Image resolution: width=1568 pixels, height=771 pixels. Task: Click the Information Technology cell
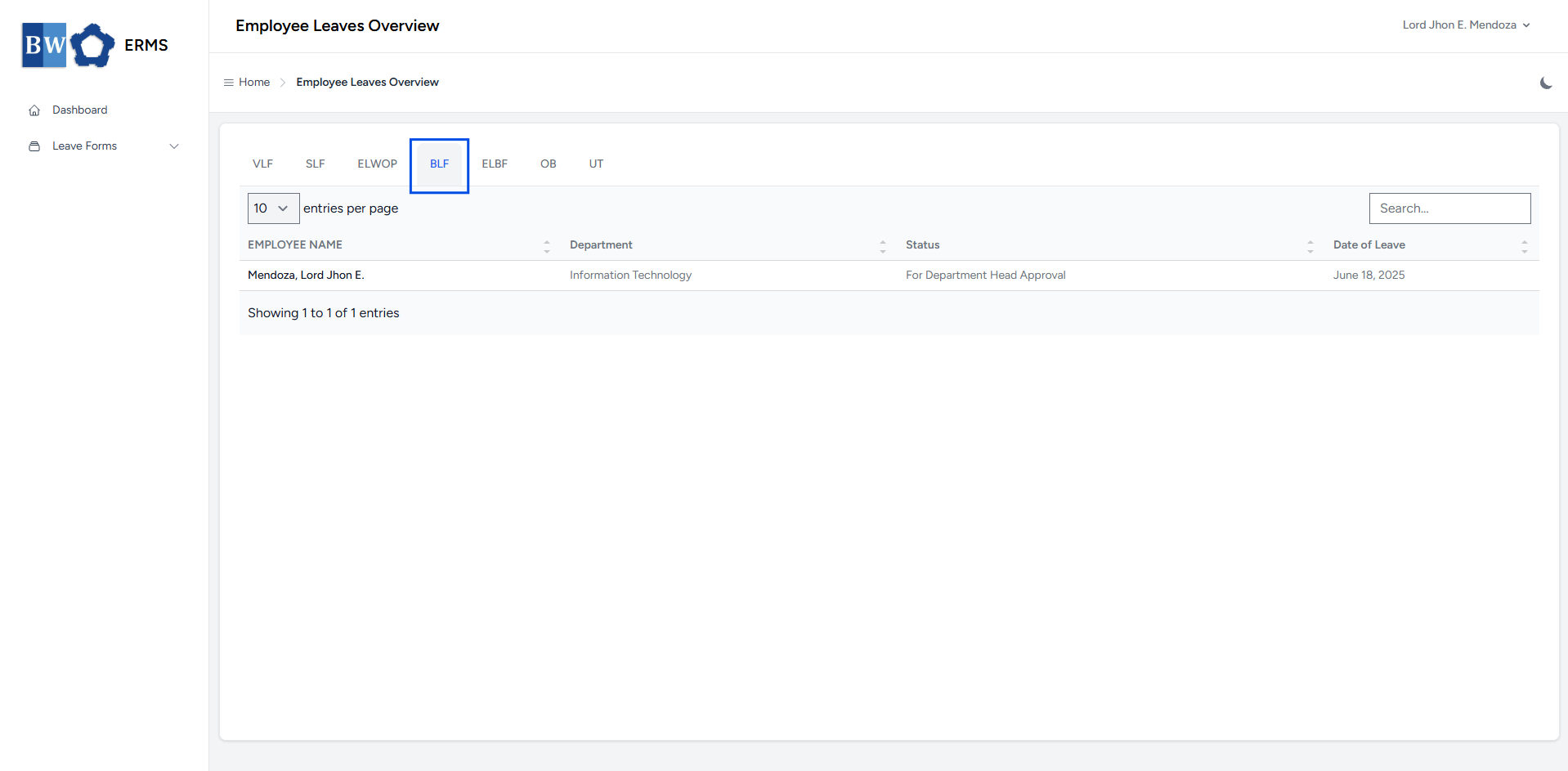(x=630, y=276)
